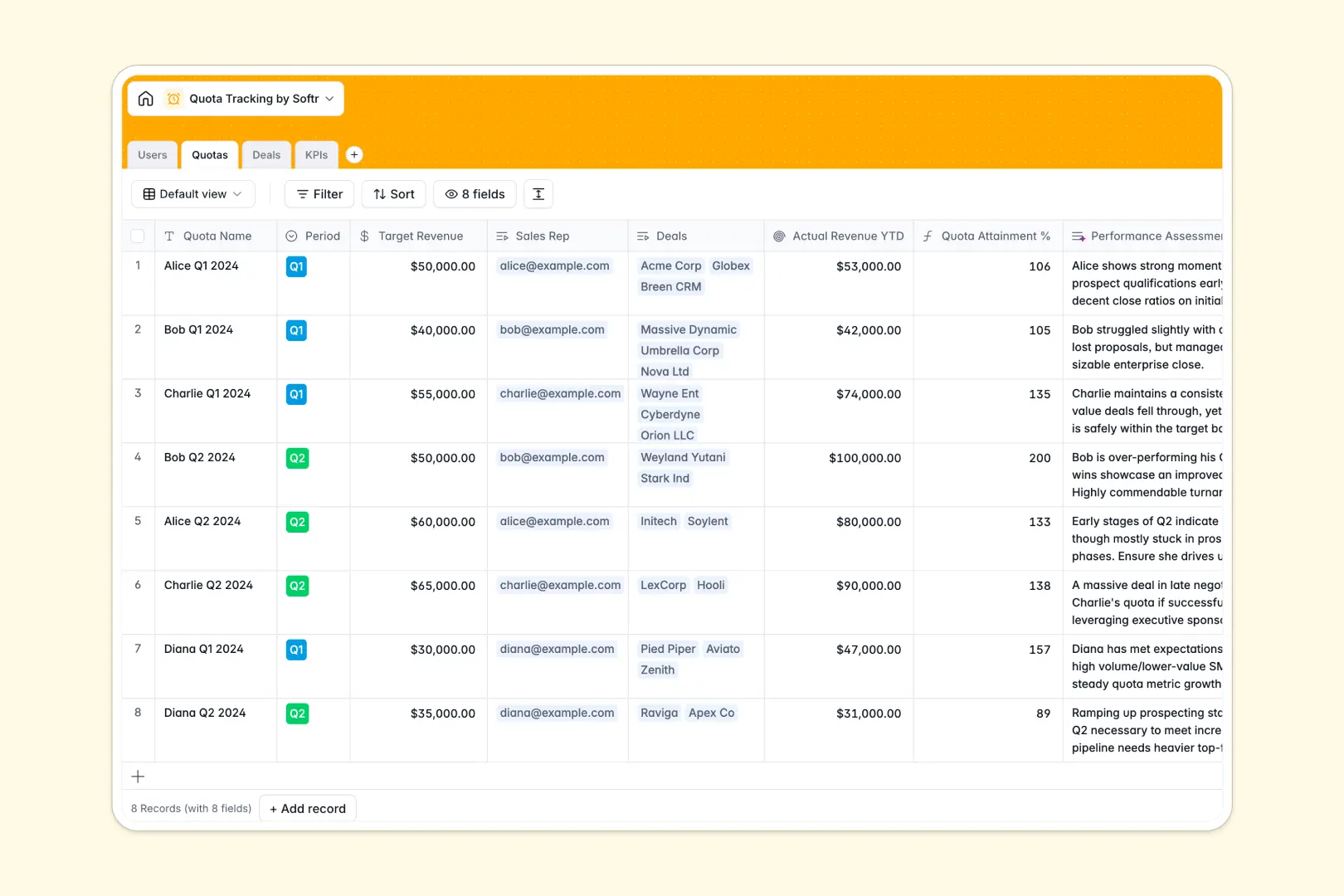Click the formula icon on Quota Attainment column
This screenshot has width=1344, height=896.
pyautogui.click(x=927, y=236)
